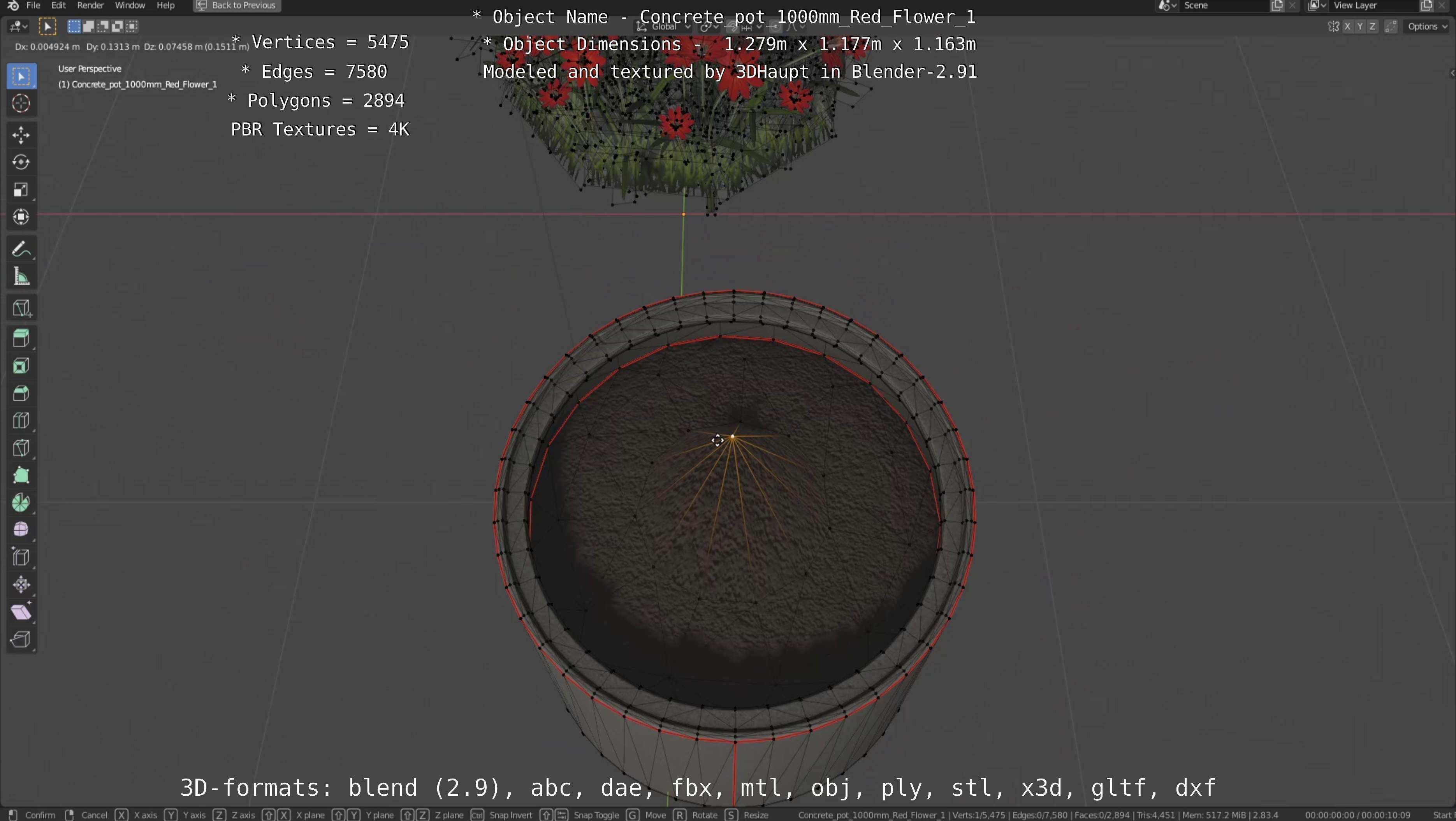1456x821 pixels.
Task: Choose Intersect selection mode
Action: (132, 26)
